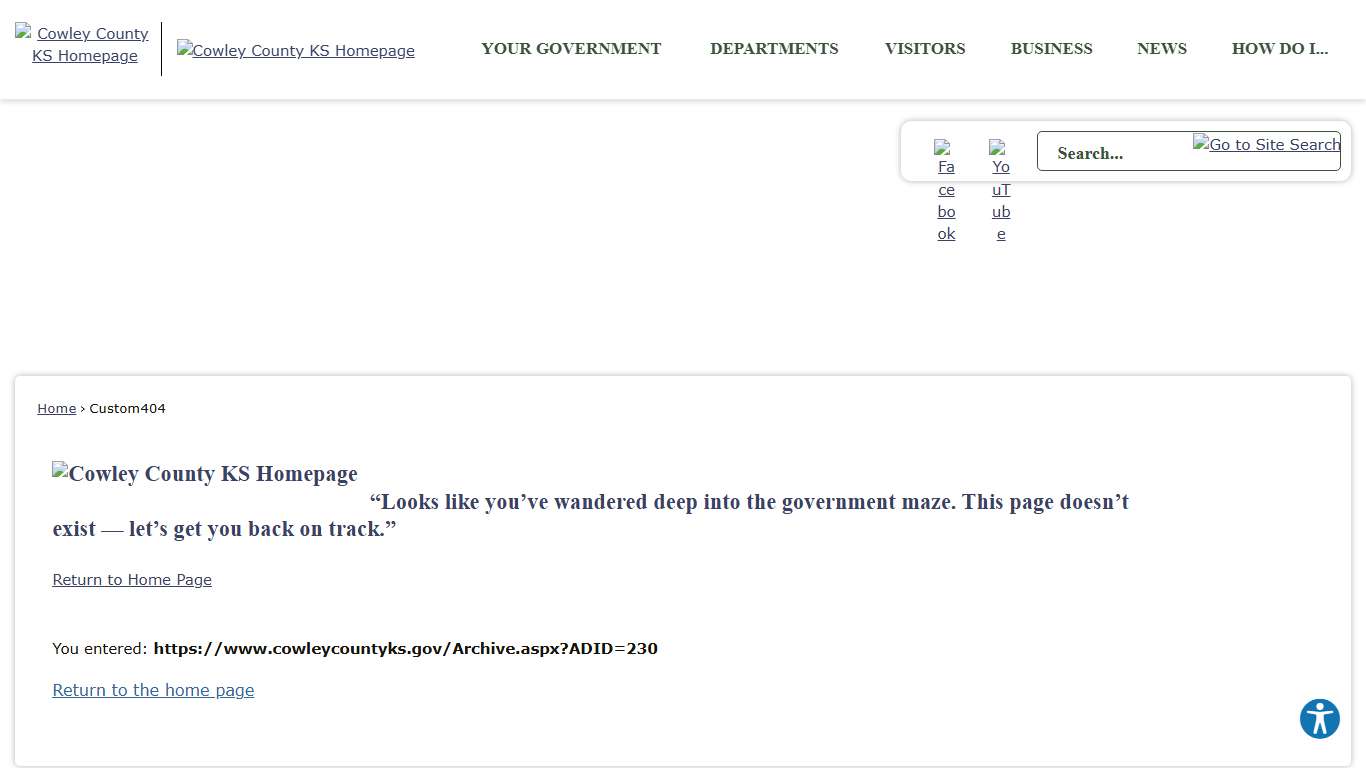Click the entered Archive.aspx URL text
The width and height of the screenshot is (1366, 768).
[405, 648]
